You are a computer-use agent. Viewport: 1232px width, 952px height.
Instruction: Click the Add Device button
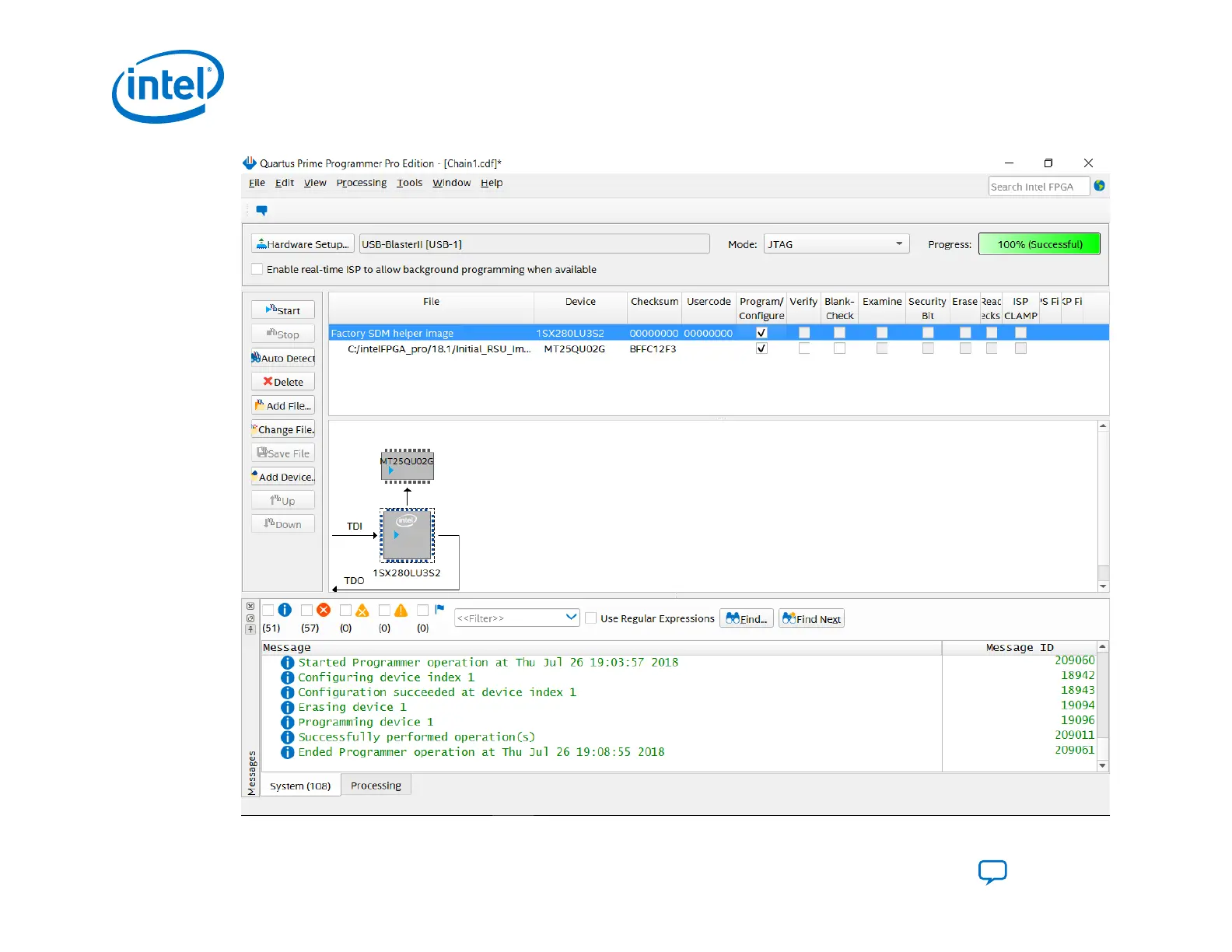282,477
